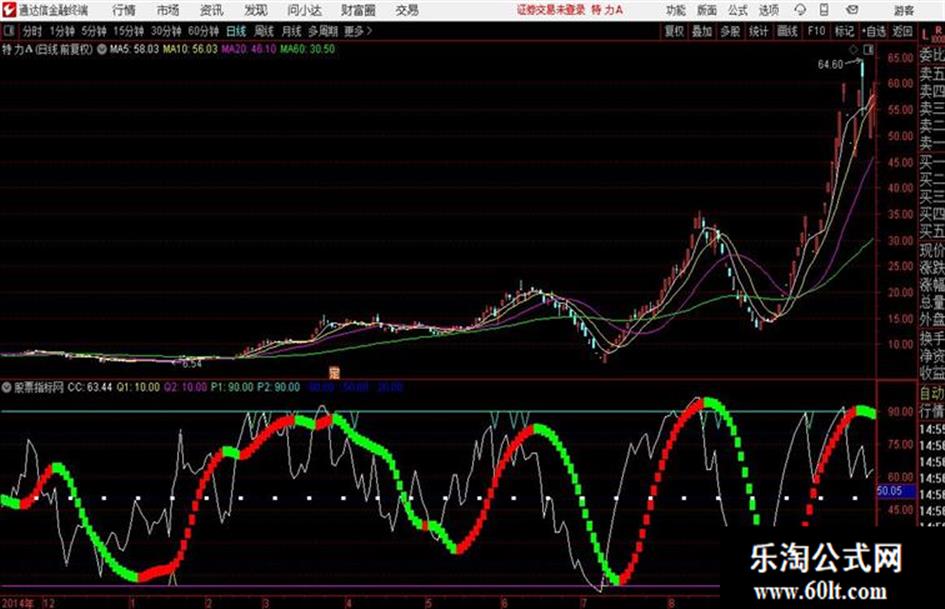Toggle side panel icon at chart top-right

click(868, 49)
